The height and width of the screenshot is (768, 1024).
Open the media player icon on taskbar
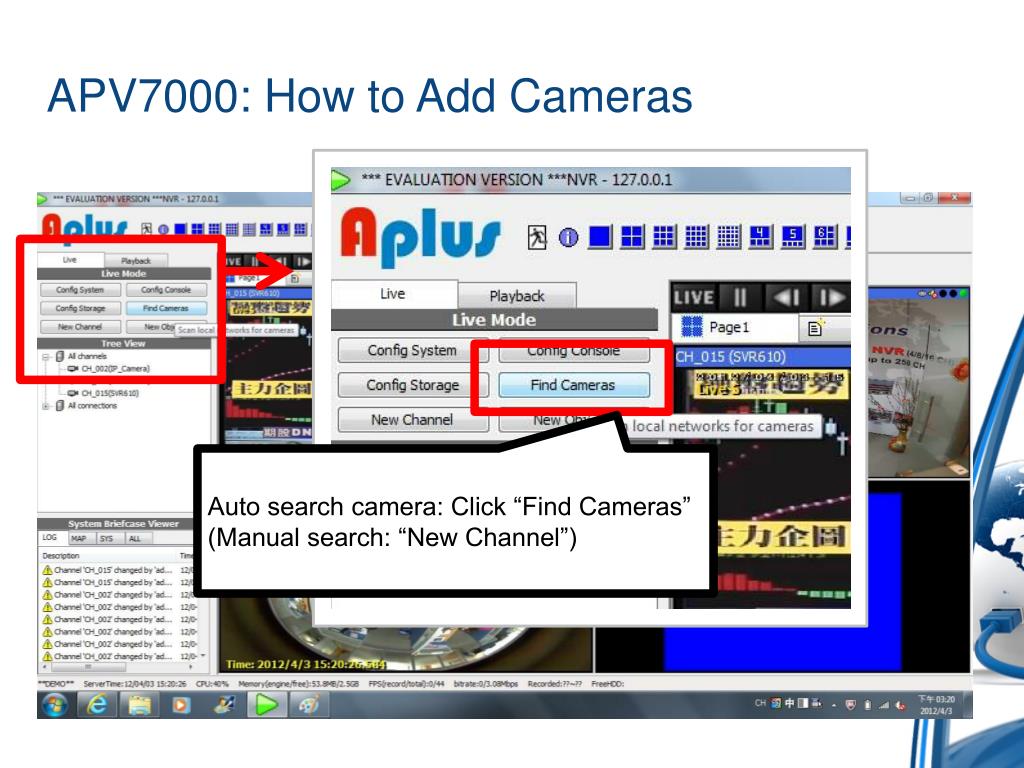[181, 705]
